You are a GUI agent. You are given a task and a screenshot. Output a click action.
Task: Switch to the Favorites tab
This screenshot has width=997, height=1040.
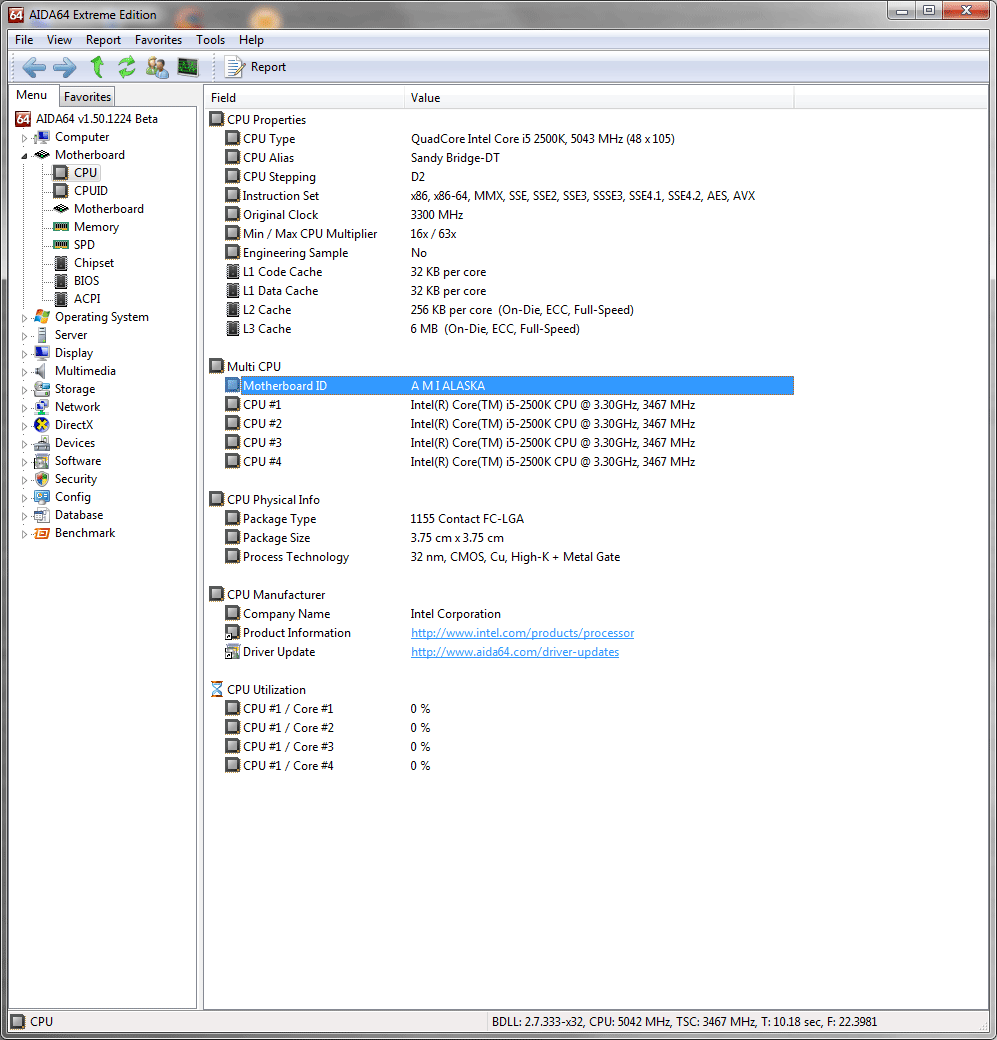click(88, 97)
